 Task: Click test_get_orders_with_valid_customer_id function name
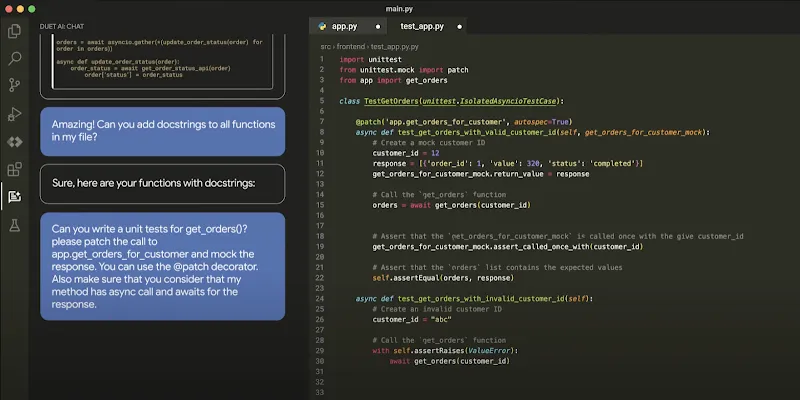[x=476, y=132]
